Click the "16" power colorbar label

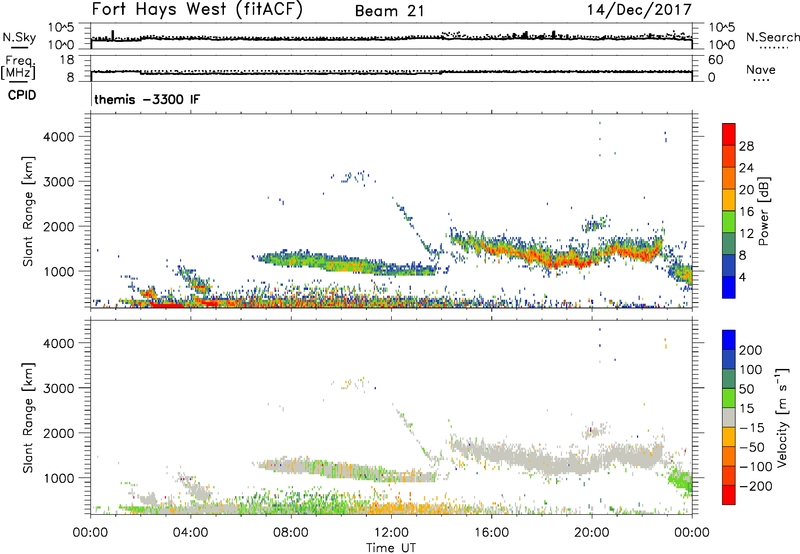(x=746, y=212)
